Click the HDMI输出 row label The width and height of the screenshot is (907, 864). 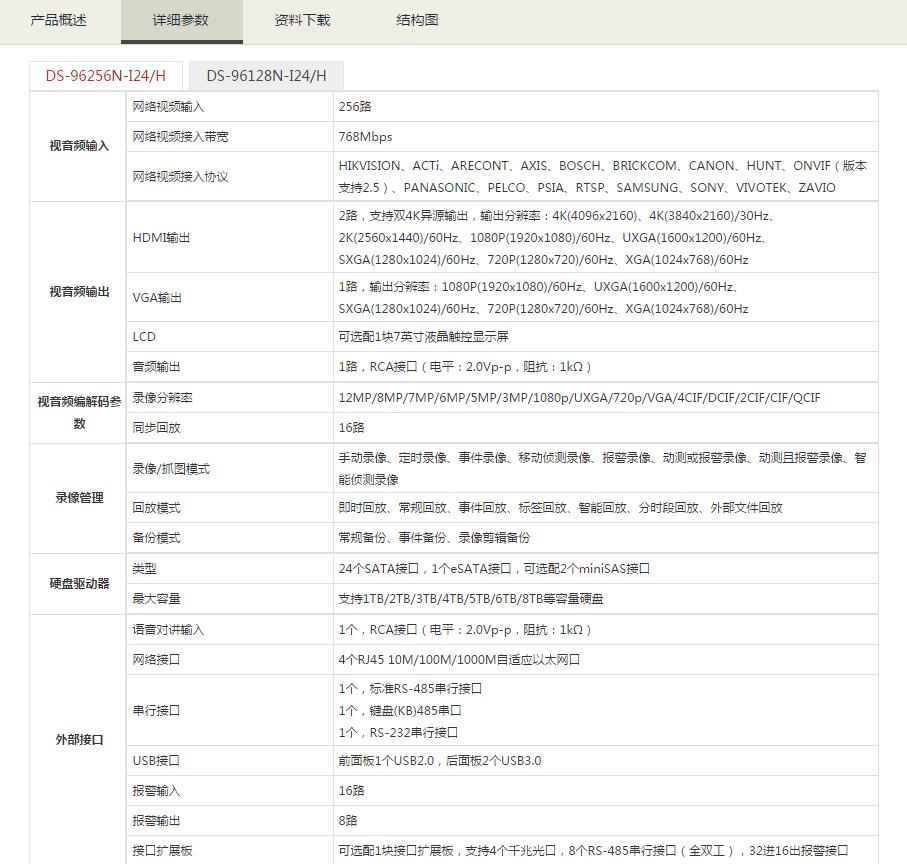coord(161,238)
